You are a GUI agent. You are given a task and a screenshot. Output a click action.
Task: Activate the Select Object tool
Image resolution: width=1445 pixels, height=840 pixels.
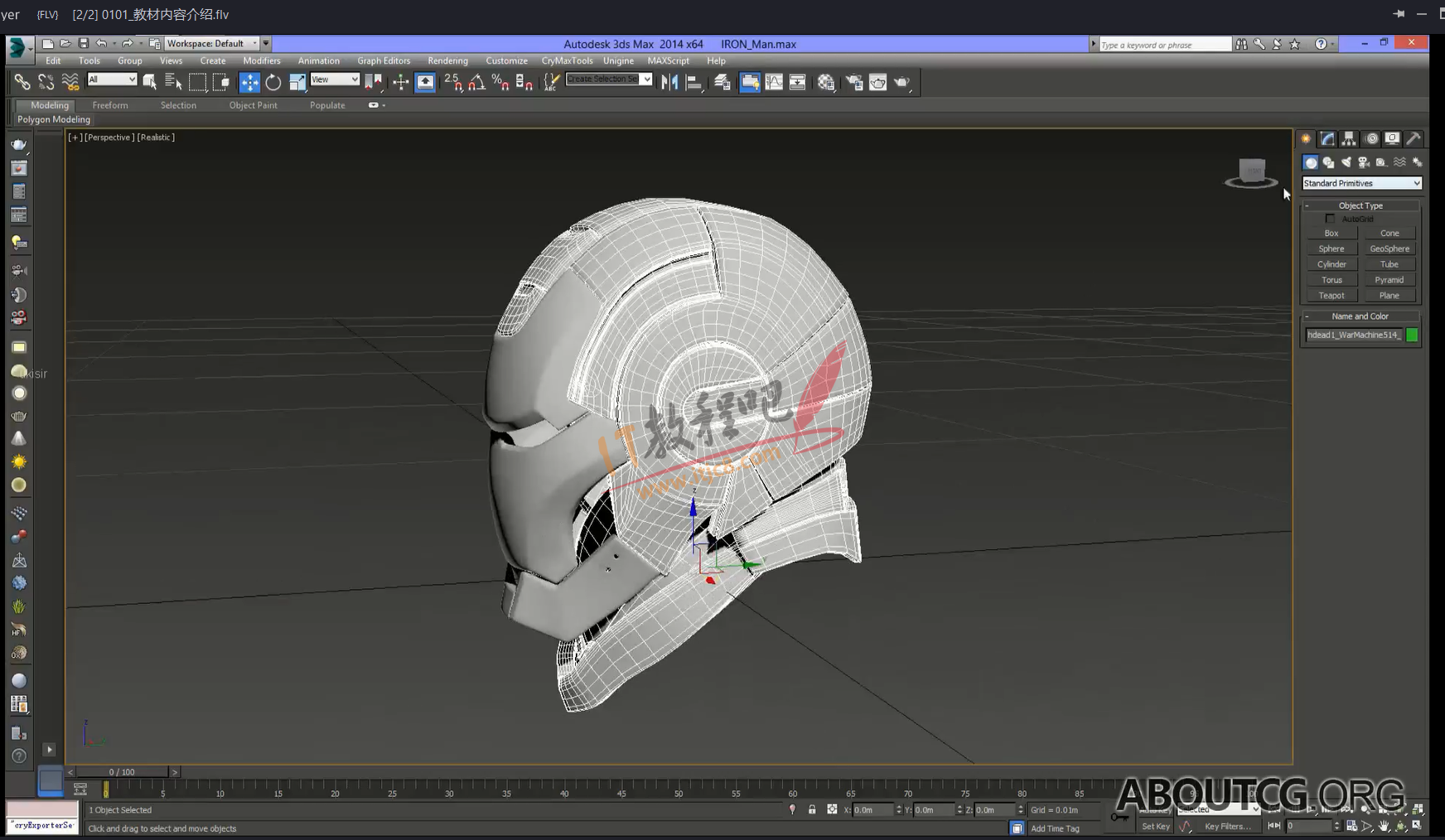tap(150, 82)
